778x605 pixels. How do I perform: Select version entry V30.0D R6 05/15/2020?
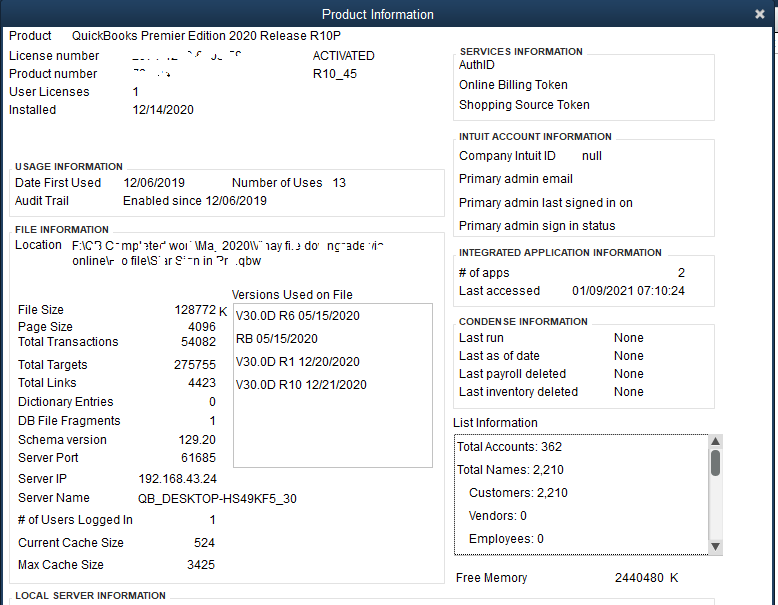tap(298, 316)
